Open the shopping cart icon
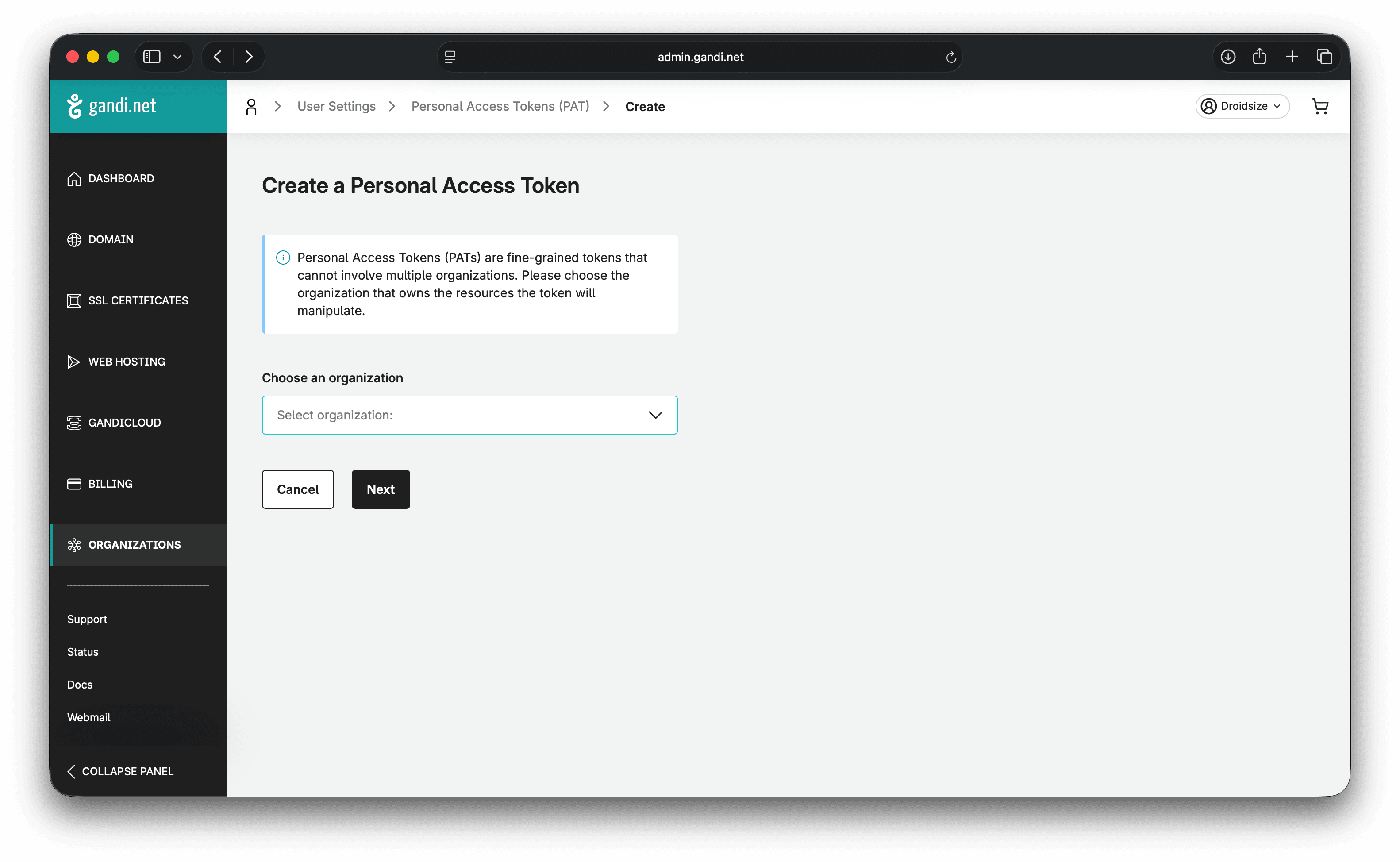The image size is (1400, 862). pyautogui.click(x=1319, y=106)
